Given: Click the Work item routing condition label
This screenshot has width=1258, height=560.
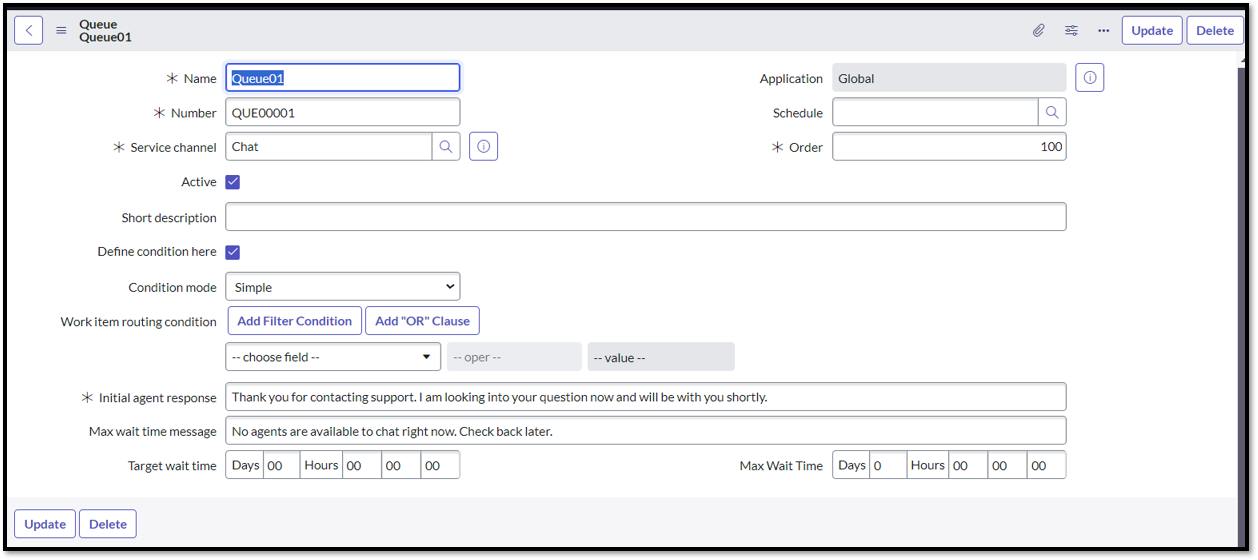Looking at the screenshot, I should 139,322.
